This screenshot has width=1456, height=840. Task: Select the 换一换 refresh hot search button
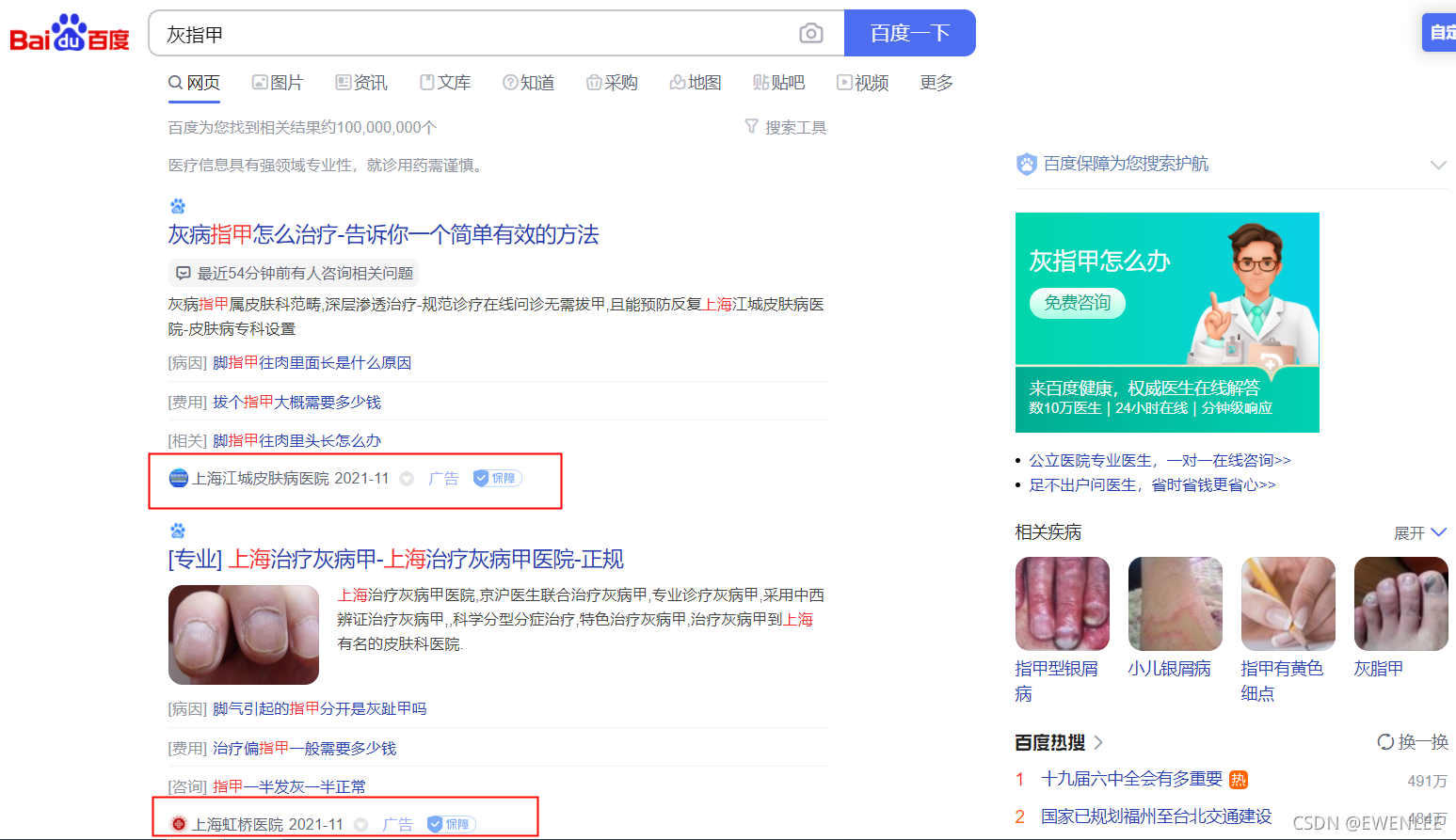pyautogui.click(x=1413, y=741)
